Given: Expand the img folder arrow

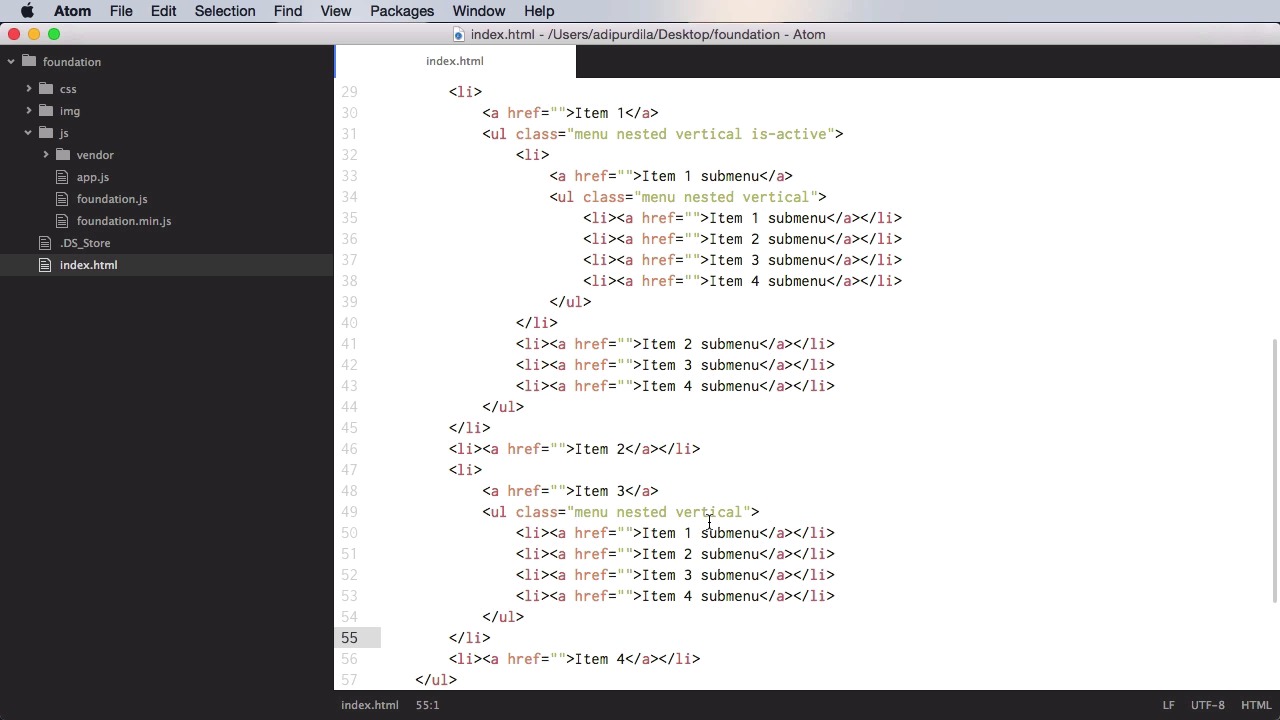Looking at the screenshot, I should coord(29,111).
